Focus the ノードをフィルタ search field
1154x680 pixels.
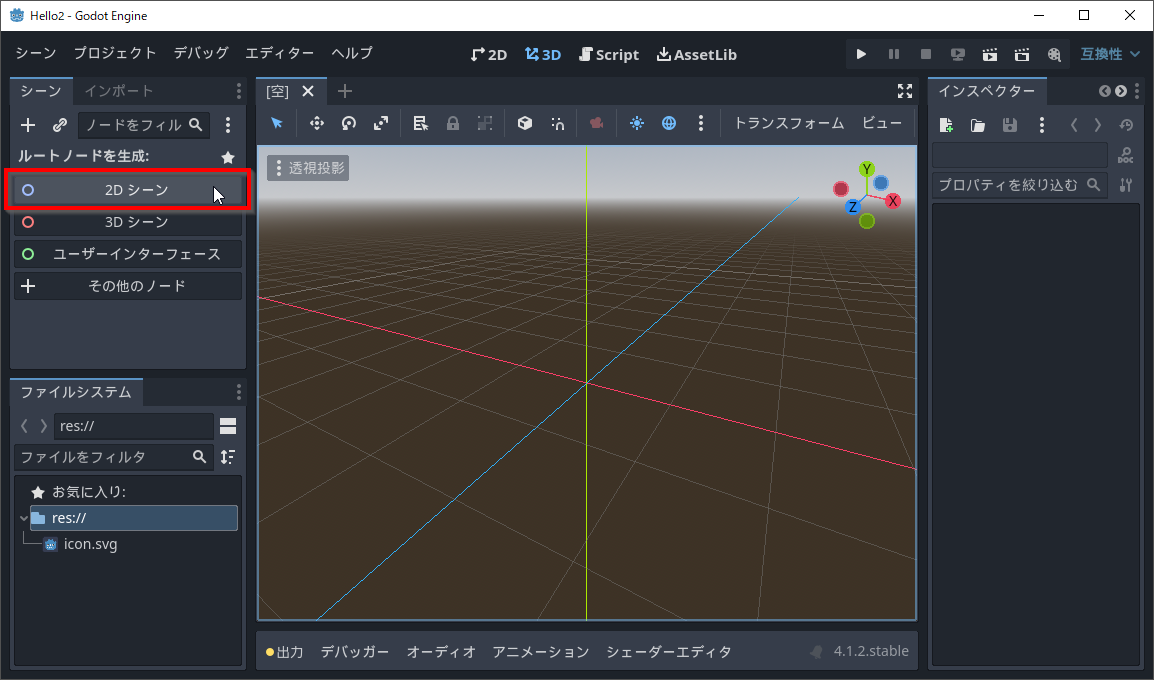(x=144, y=125)
